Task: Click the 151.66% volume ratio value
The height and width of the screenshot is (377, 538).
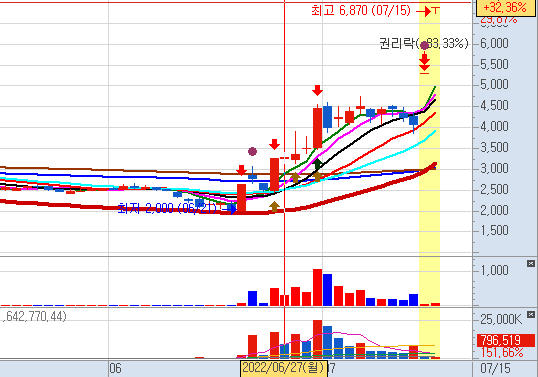Action: (502, 352)
